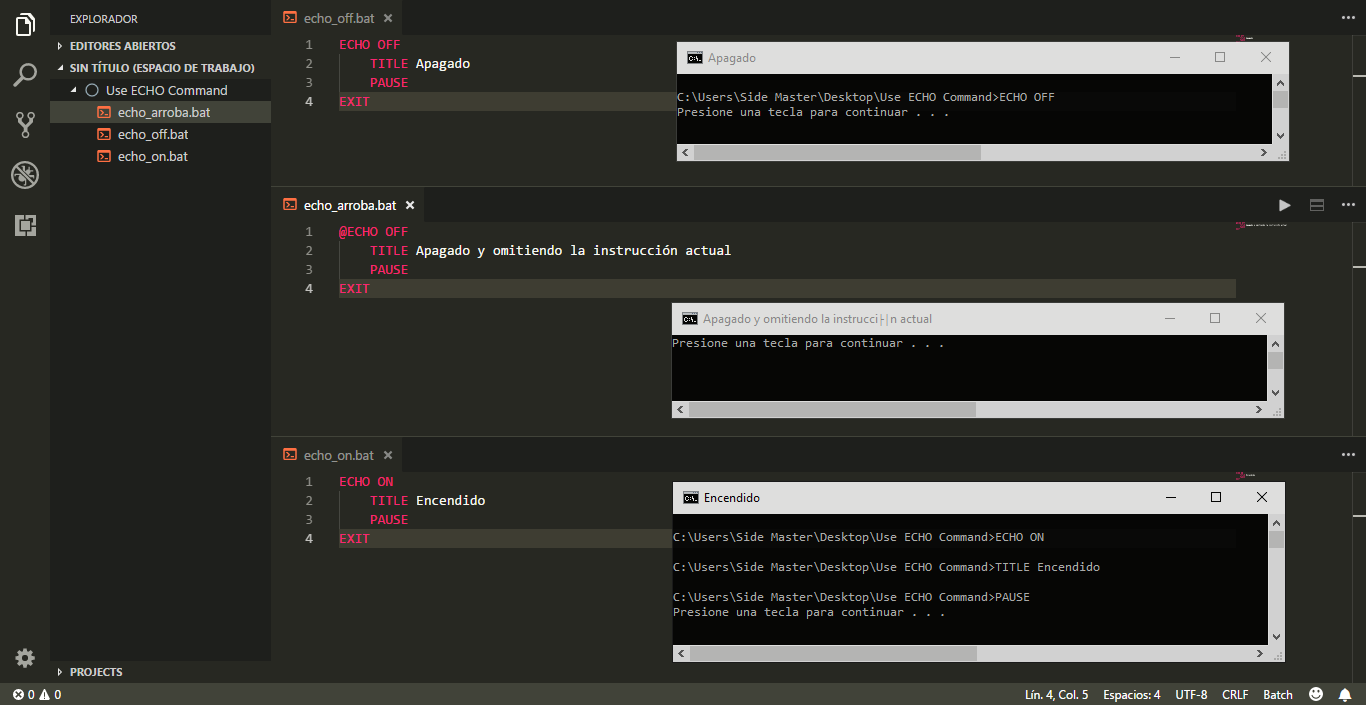The width and height of the screenshot is (1366, 705).
Task: Open echo_on.bat in the explorer tree
Action: [x=152, y=157]
